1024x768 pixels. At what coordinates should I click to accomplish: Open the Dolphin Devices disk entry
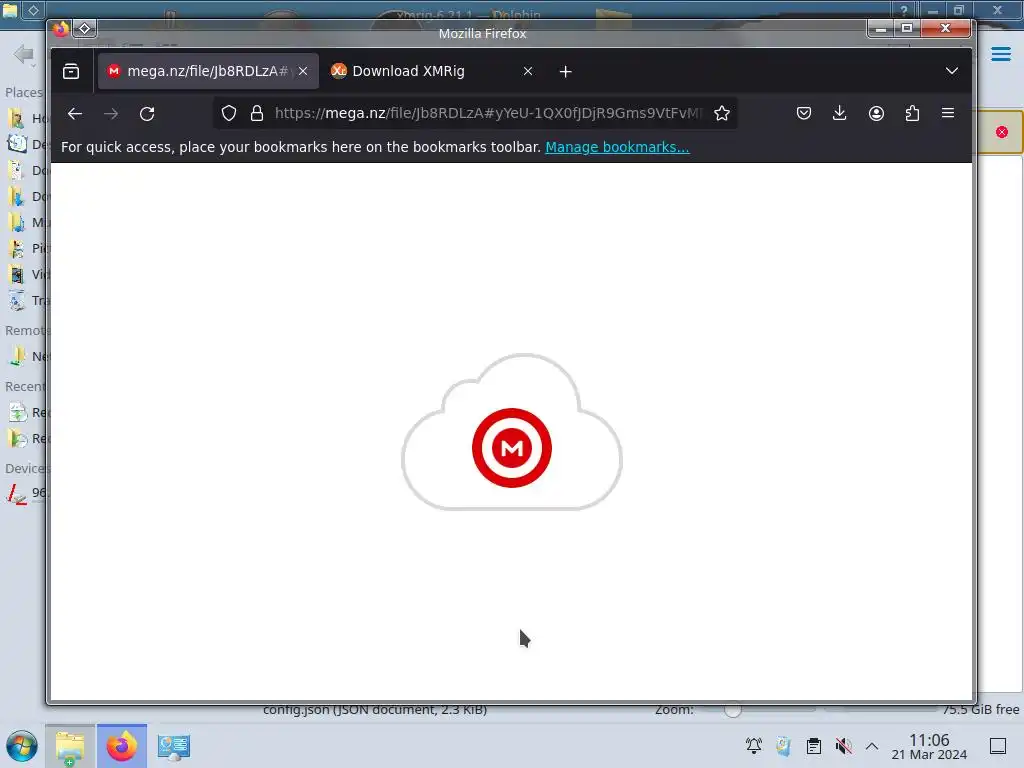[x=27, y=493]
